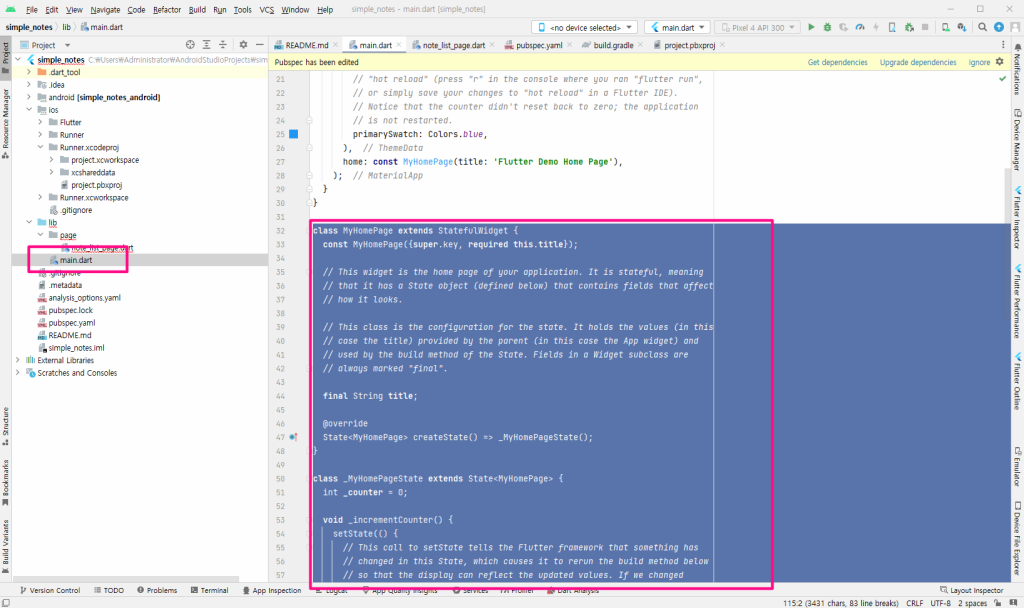Open the device selector dropdown
Screen dimensions: 1024x608
tap(584, 27)
